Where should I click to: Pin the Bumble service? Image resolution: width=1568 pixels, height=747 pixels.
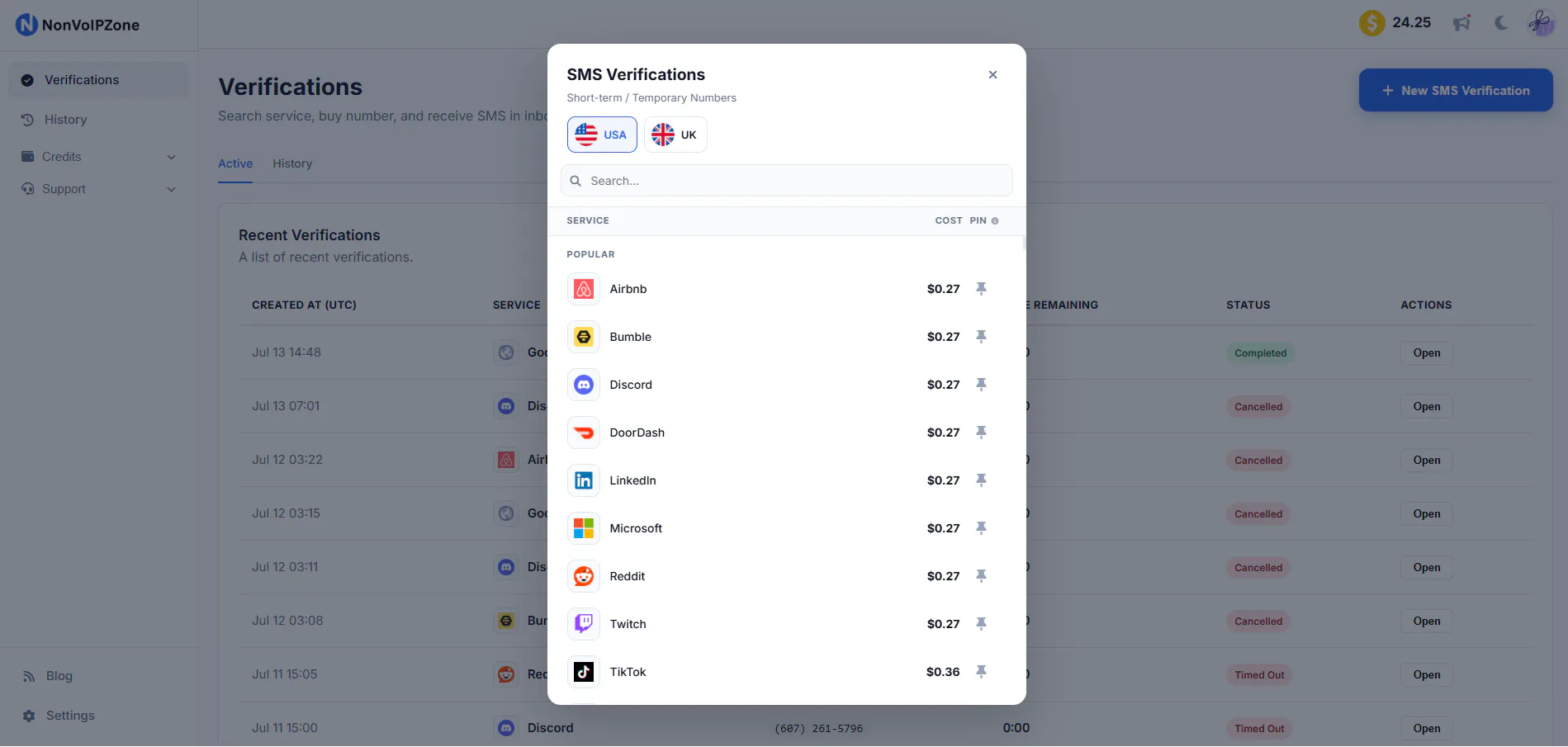point(981,337)
